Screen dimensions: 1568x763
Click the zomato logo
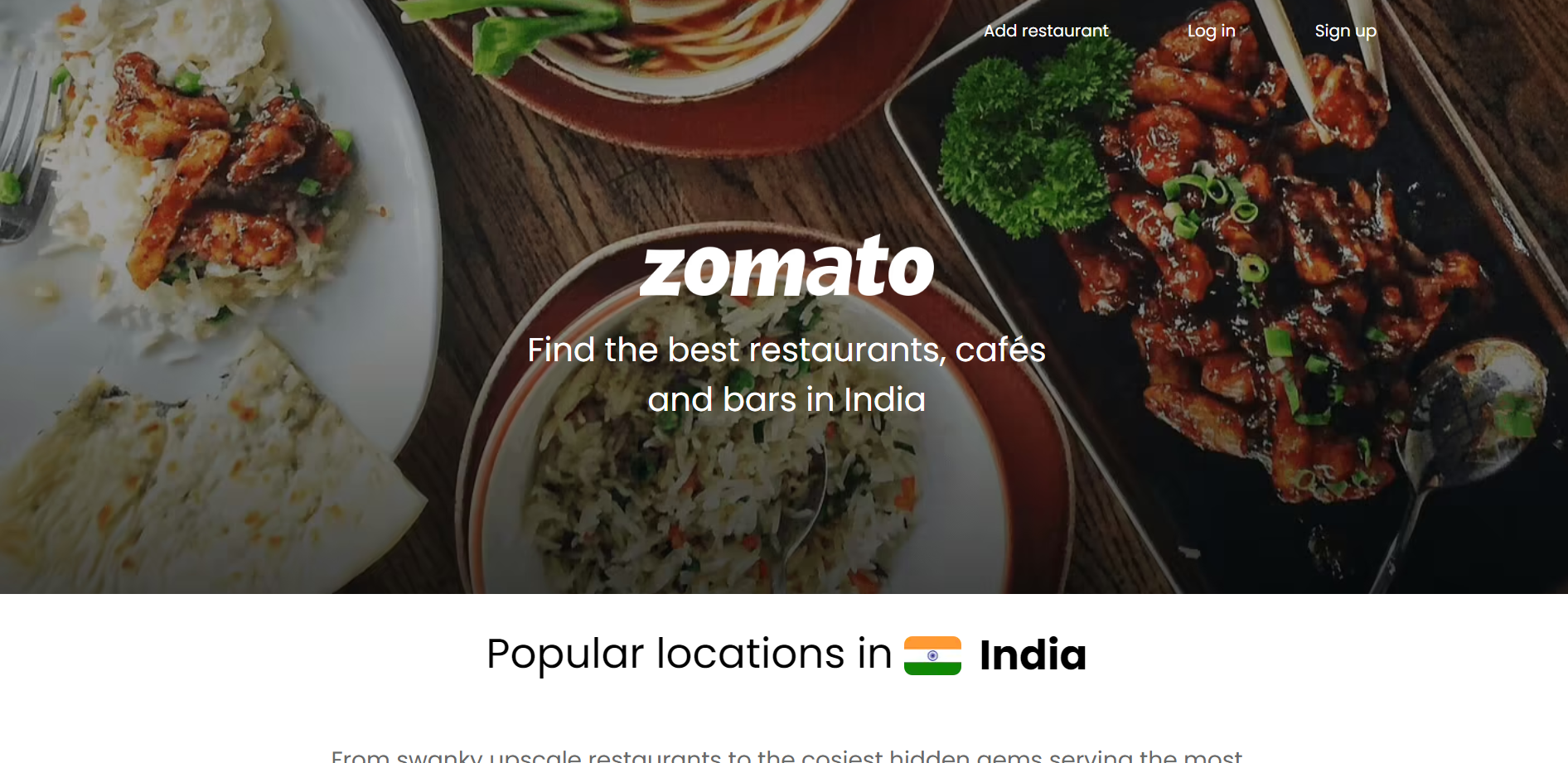786,266
